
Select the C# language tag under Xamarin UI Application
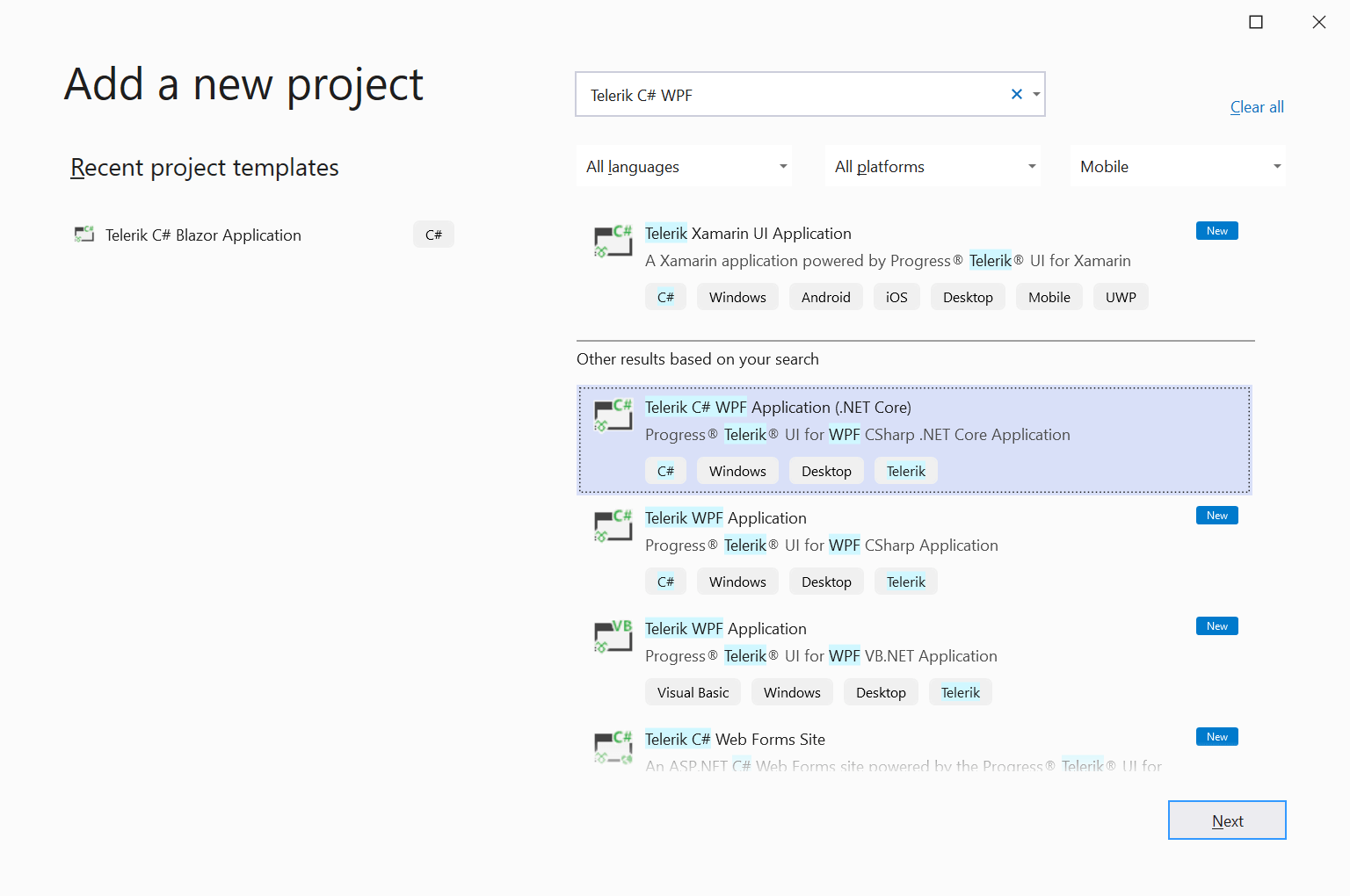pyautogui.click(x=665, y=296)
